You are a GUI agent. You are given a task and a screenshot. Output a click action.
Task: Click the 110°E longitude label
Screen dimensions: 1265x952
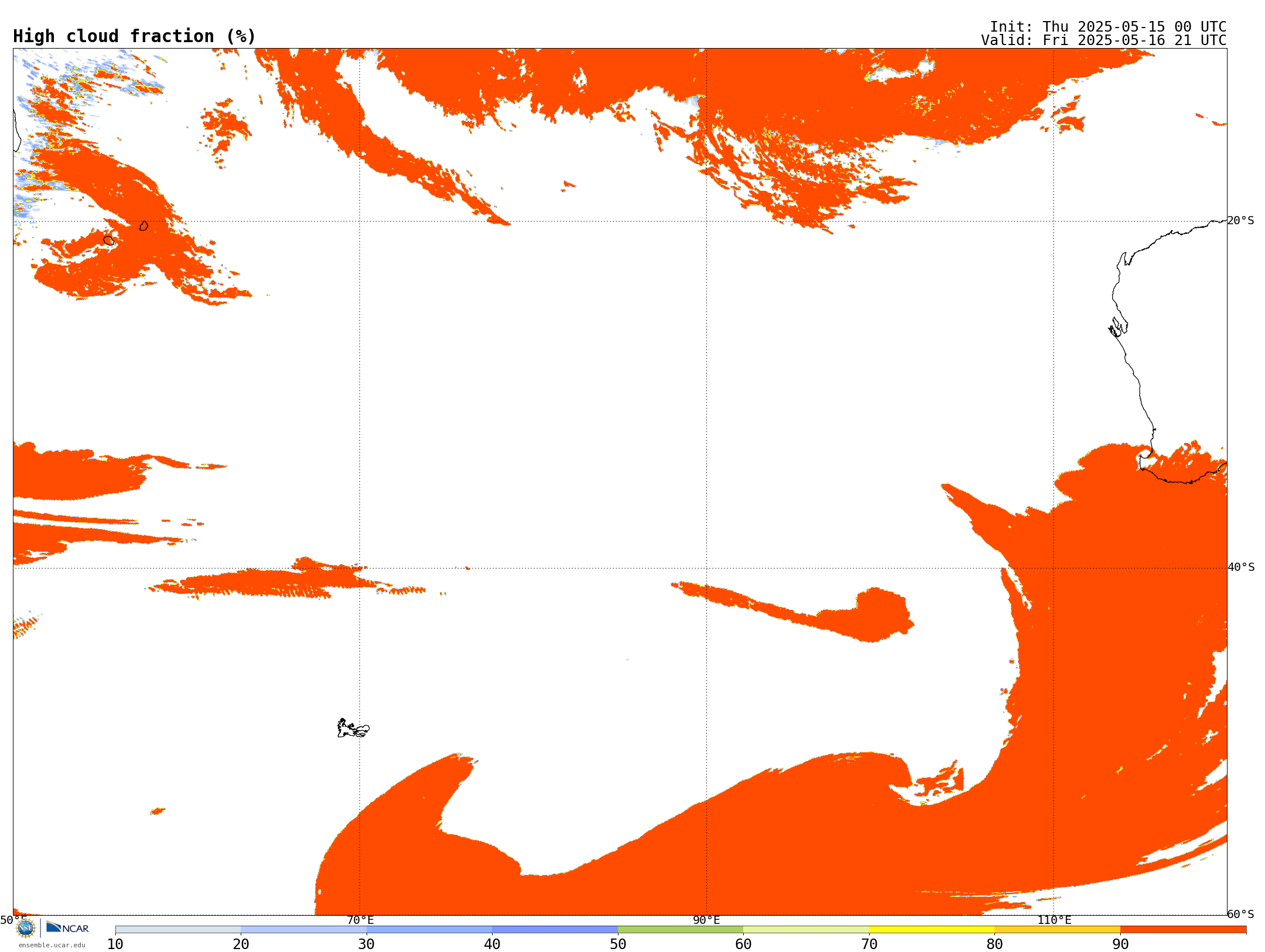[1054, 920]
